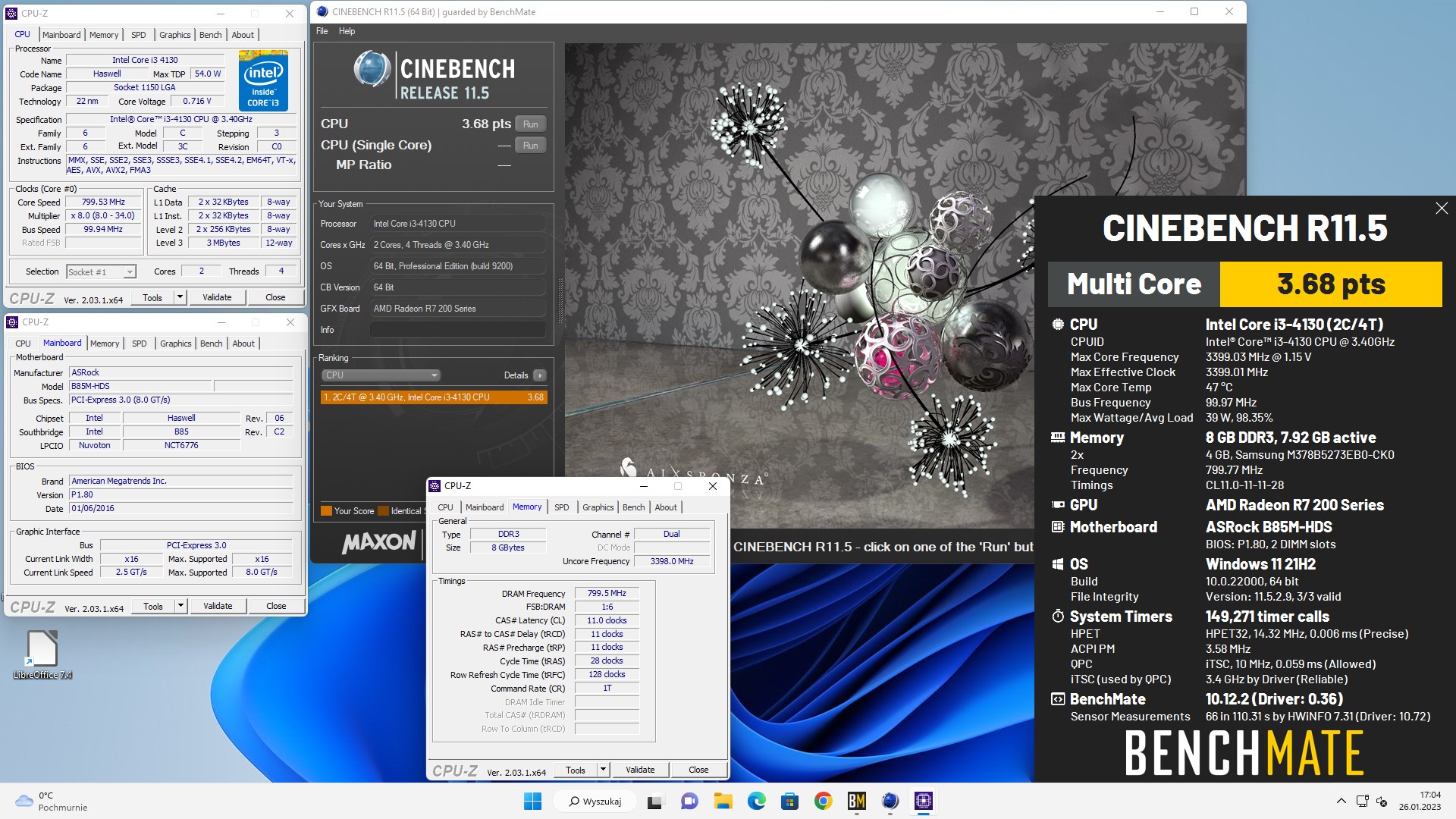Click the yellow 3.68 pts score box

pos(1331,284)
